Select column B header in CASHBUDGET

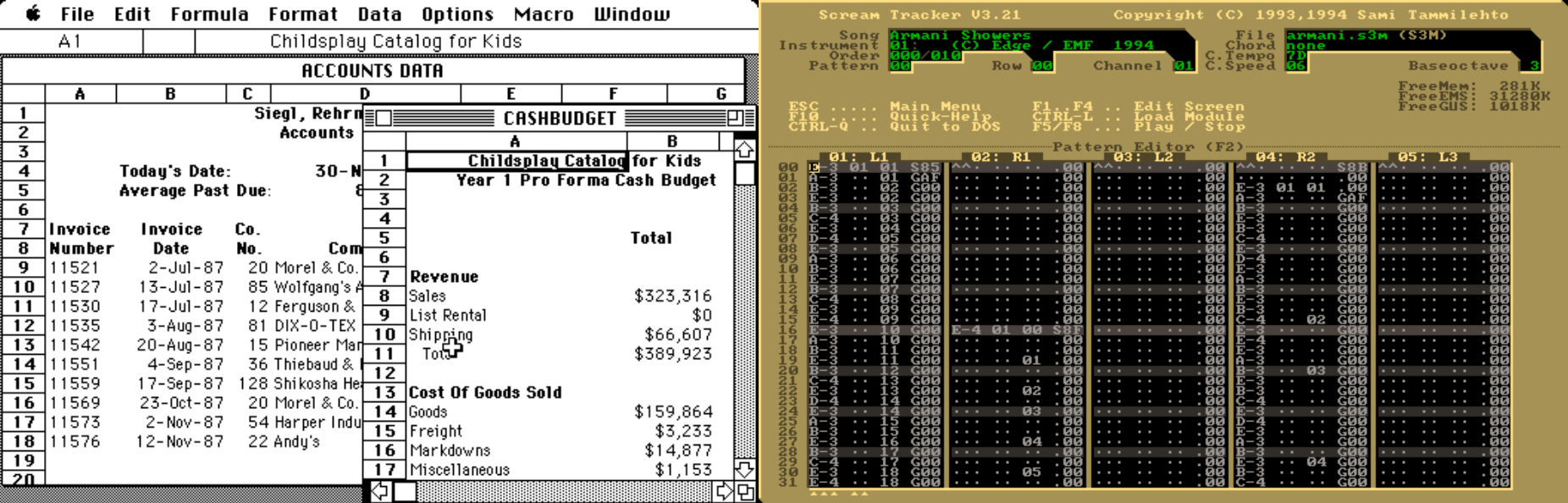tap(672, 141)
